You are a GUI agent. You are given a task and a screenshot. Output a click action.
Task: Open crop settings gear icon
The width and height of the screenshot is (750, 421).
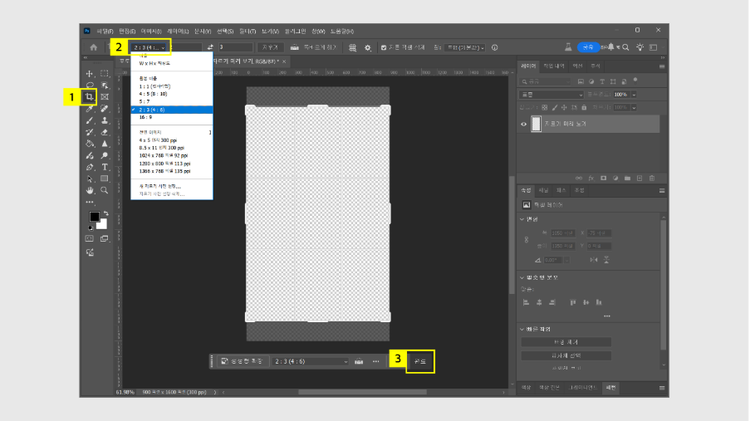[368, 47]
